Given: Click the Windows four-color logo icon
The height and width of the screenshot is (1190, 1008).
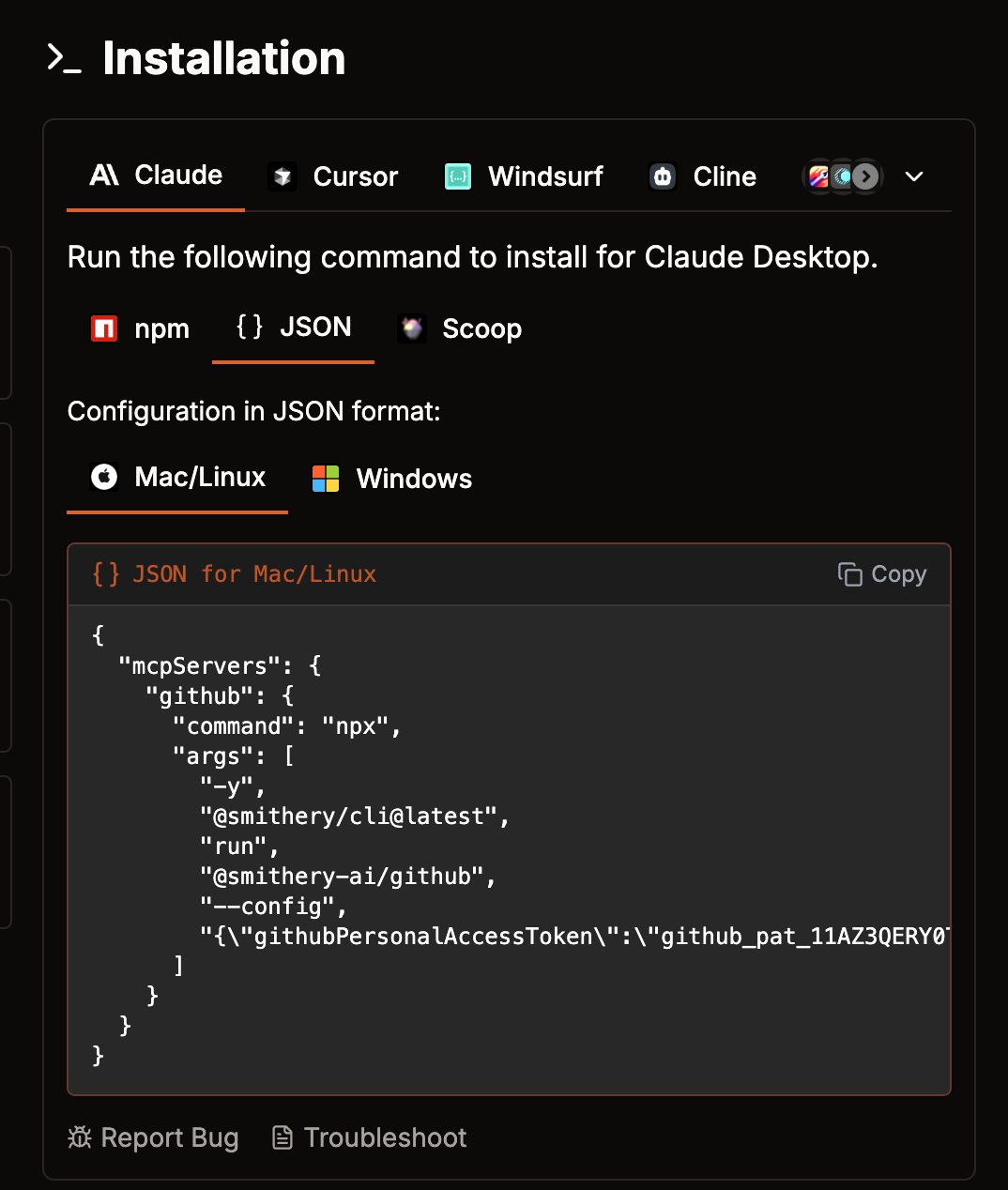Looking at the screenshot, I should click(326, 479).
